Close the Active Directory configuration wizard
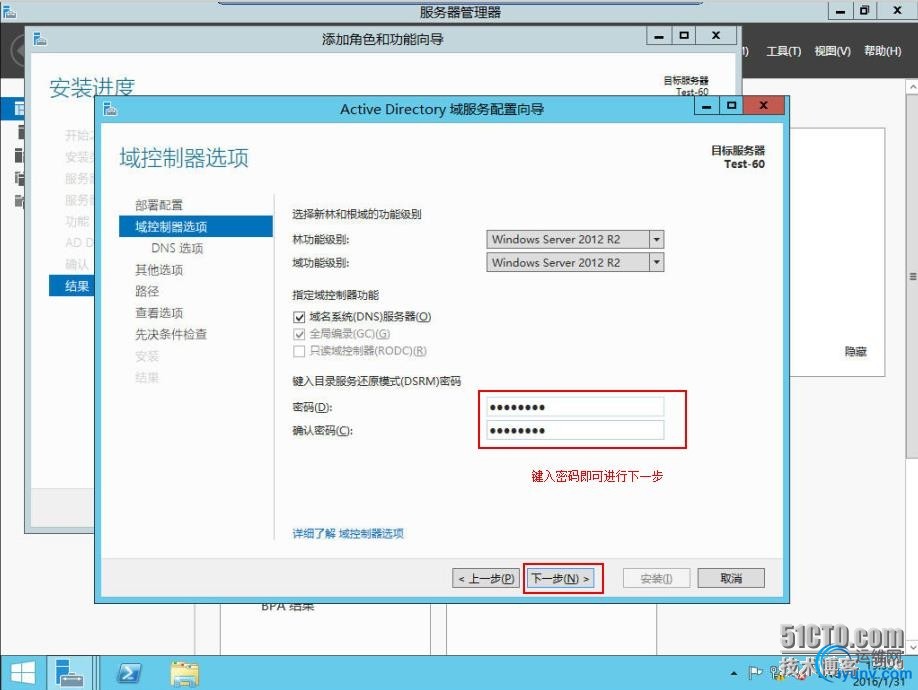 (x=763, y=105)
